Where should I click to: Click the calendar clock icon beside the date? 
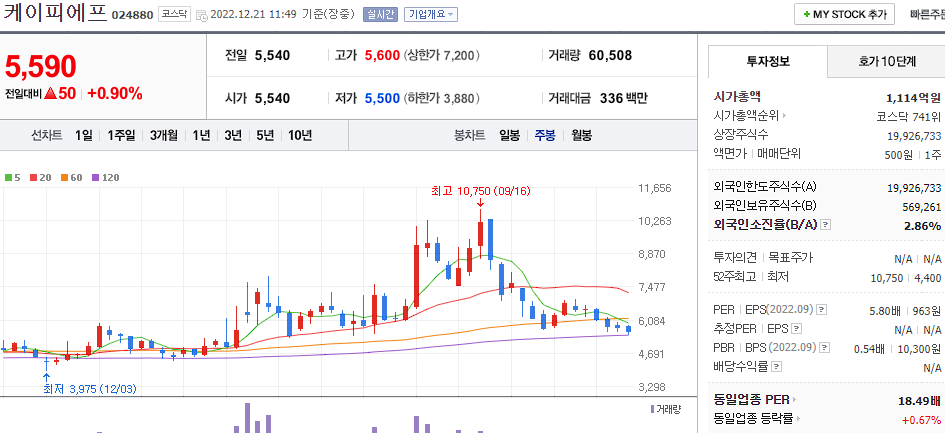tap(202, 15)
